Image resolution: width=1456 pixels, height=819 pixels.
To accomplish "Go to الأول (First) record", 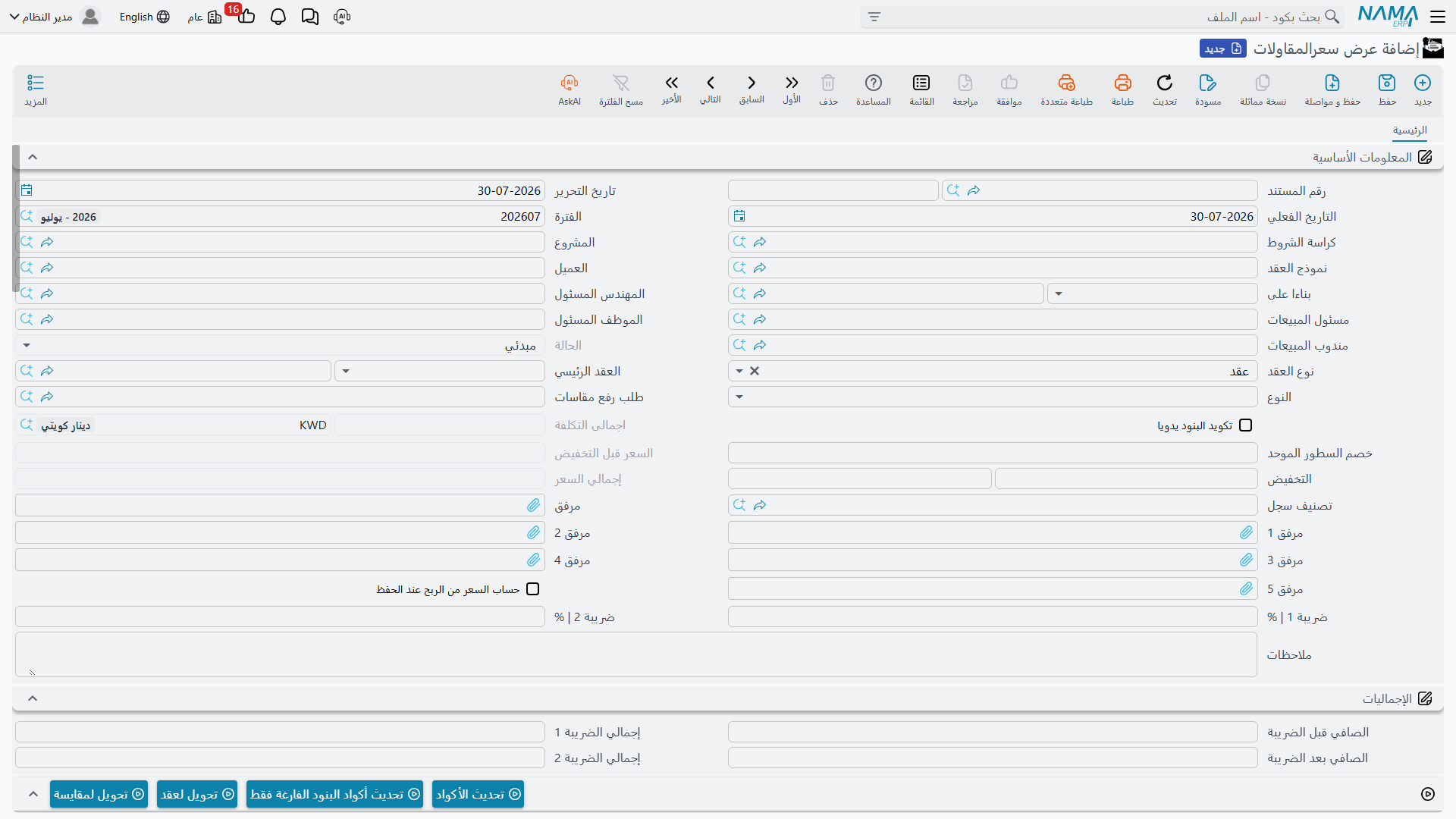I will [792, 83].
